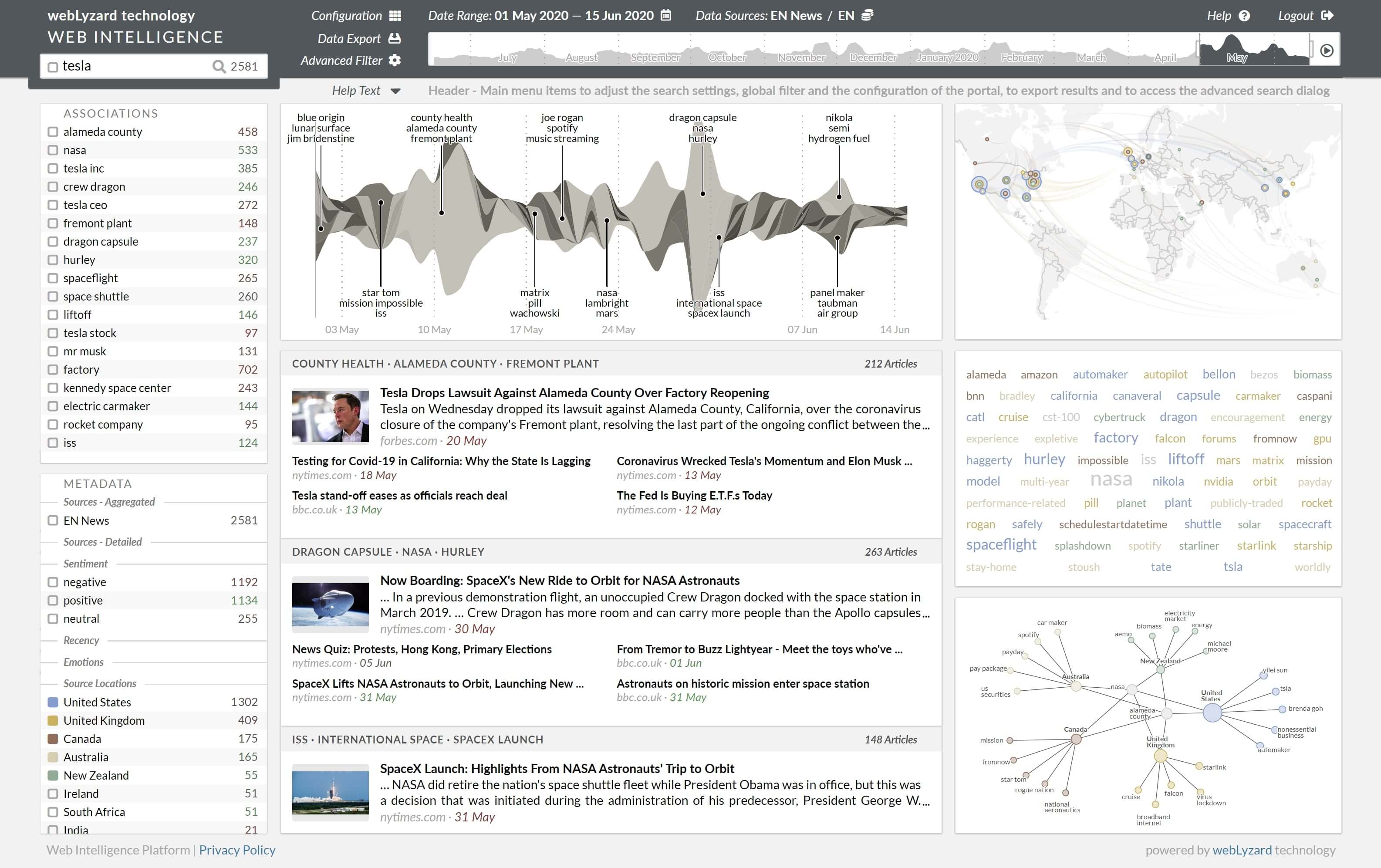
Task: Enable the crew dragon checkbox
Action: click(x=53, y=187)
